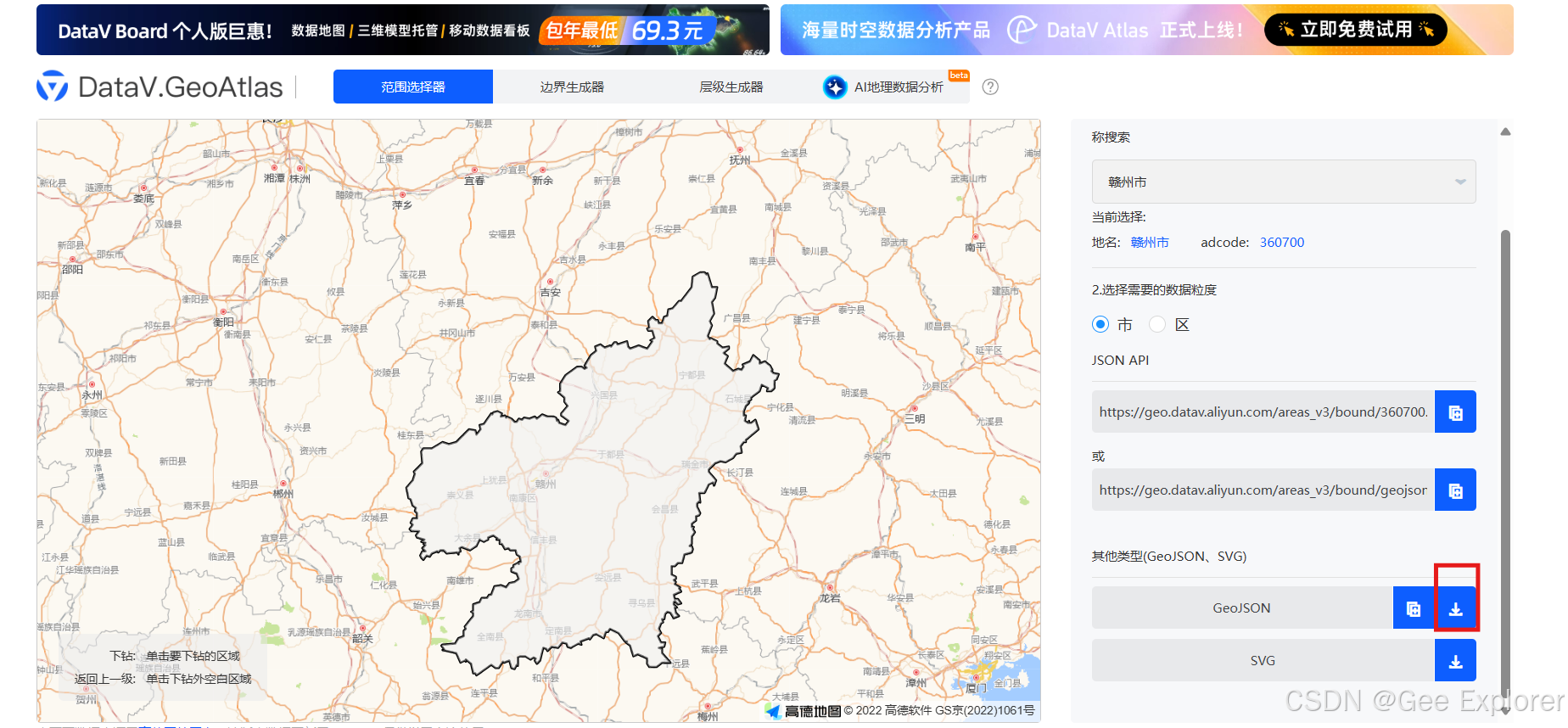Click the 高德地图 logo on map
Screen dimensions: 1568x728
[803, 711]
